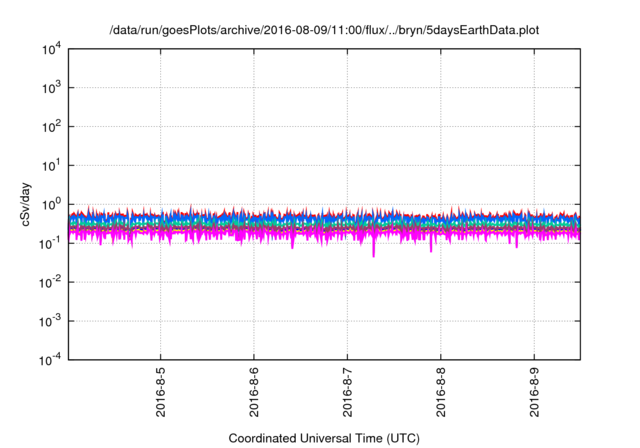The height and width of the screenshot is (448, 640).
Task: Click the 10^-3 y-axis tick label
Action: tap(50, 321)
